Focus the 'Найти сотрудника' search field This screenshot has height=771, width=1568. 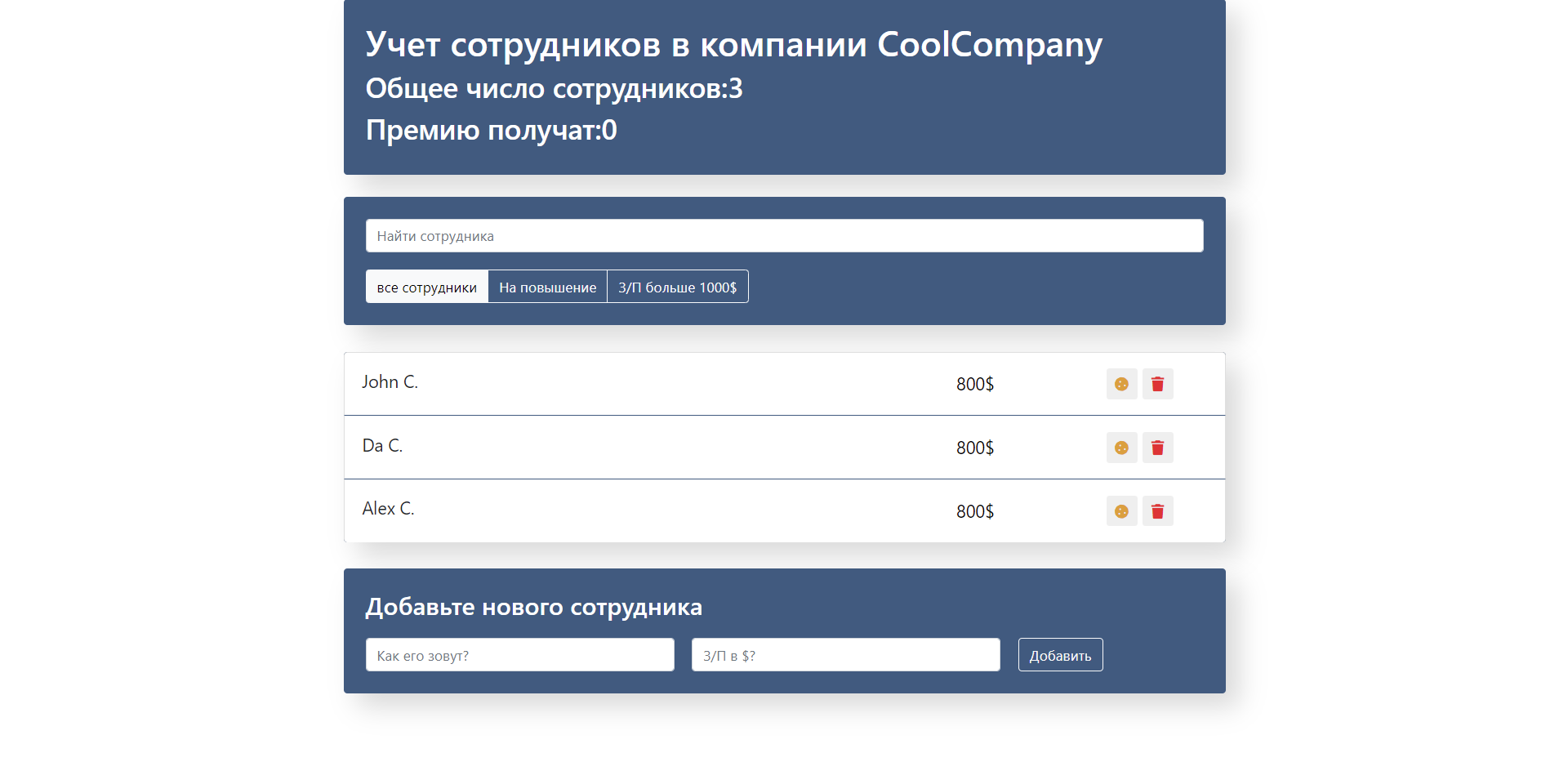[784, 236]
